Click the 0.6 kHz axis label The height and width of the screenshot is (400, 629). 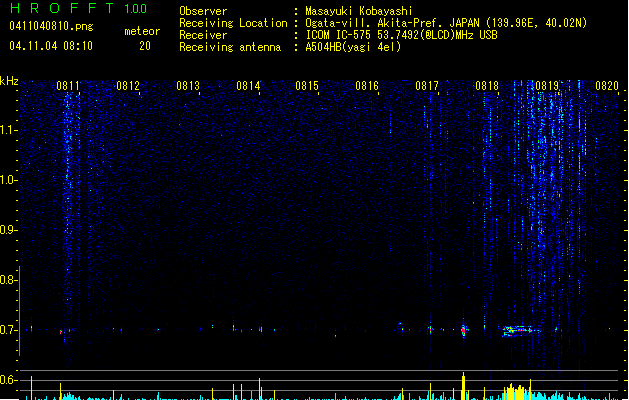click(8, 380)
